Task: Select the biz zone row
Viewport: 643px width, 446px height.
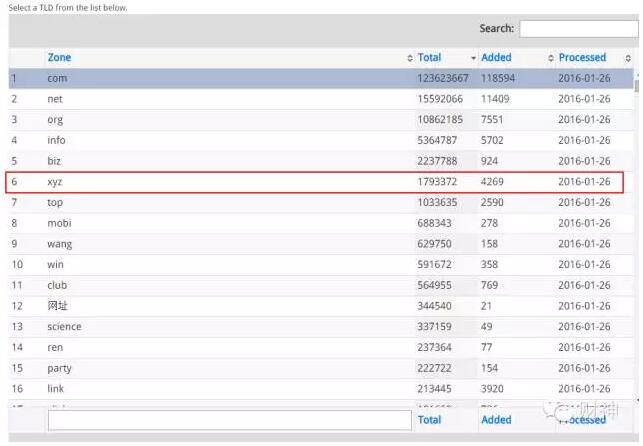Action: pyautogui.click(x=54, y=161)
